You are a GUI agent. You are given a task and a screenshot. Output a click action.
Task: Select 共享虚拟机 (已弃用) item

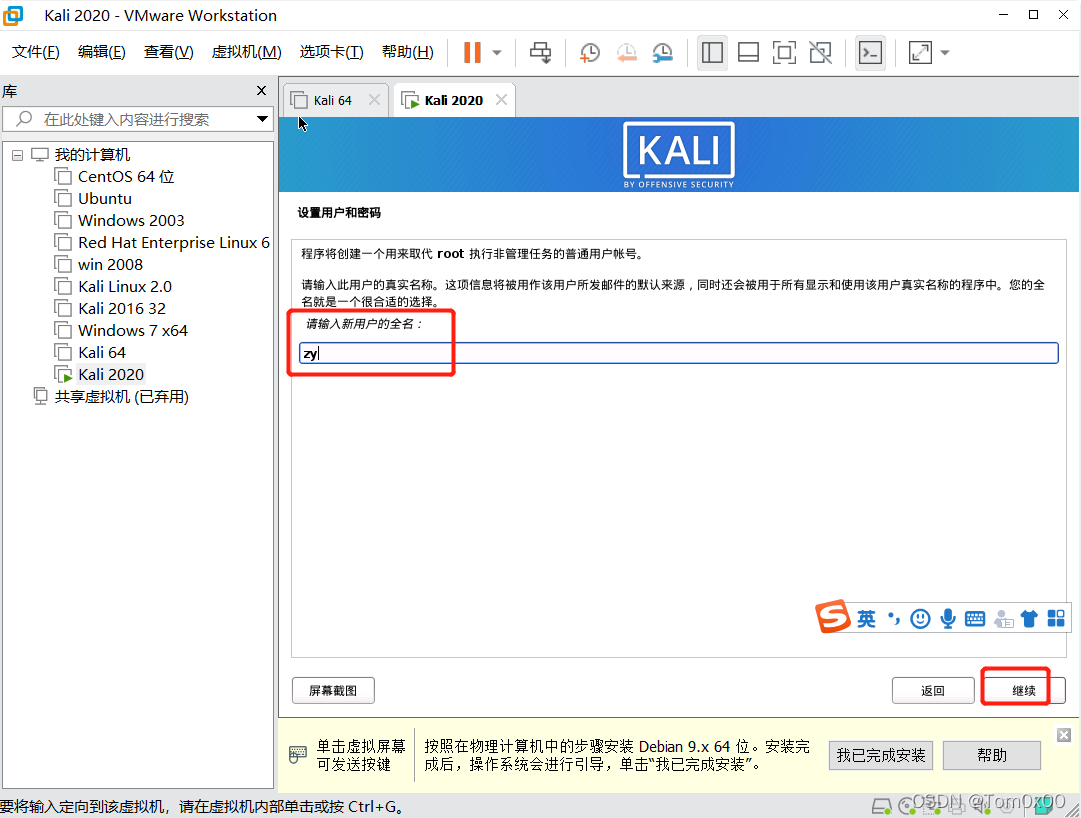click(121, 397)
